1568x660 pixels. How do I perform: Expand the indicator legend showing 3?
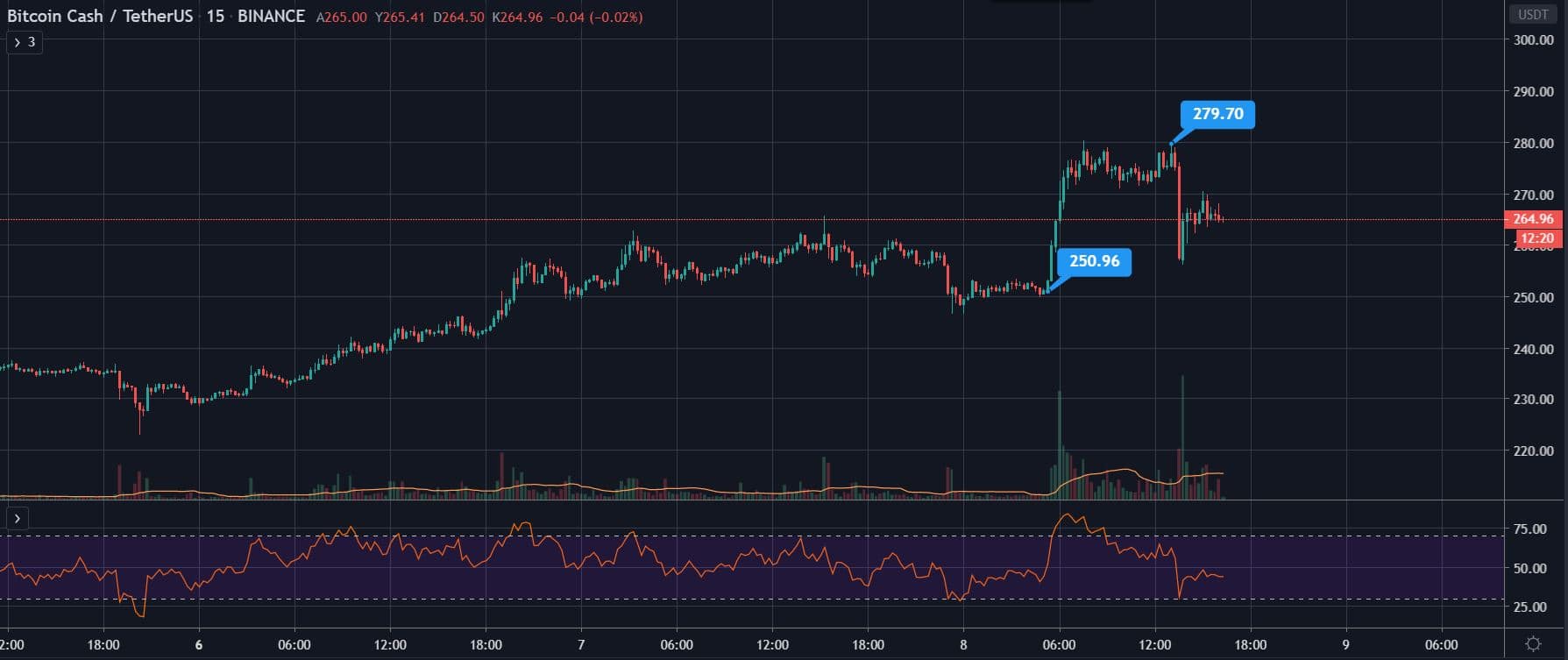(x=25, y=42)
